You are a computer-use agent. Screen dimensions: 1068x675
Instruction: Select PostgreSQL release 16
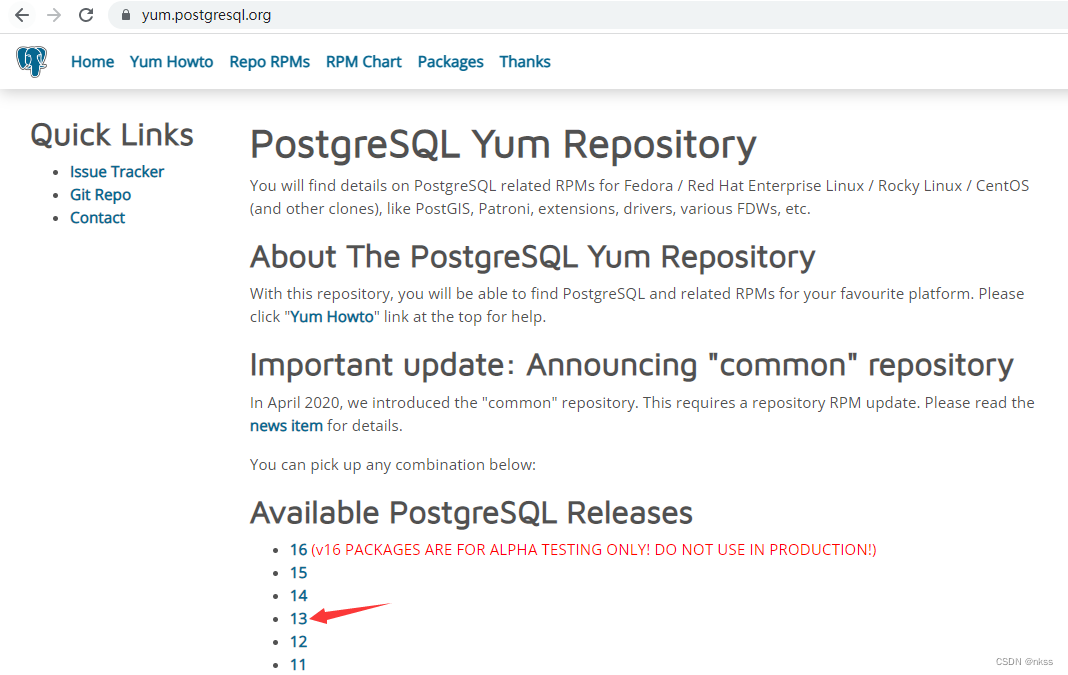(298, 550)
